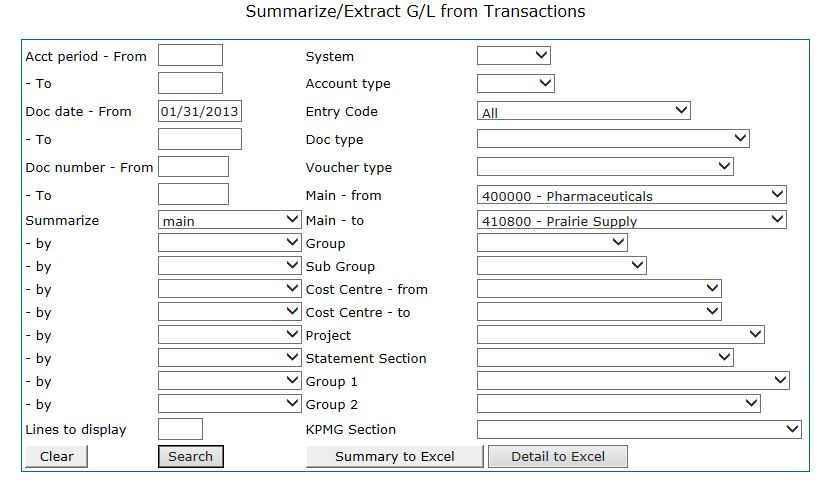Click Detail to Excel button

click(x=558, y=457)
